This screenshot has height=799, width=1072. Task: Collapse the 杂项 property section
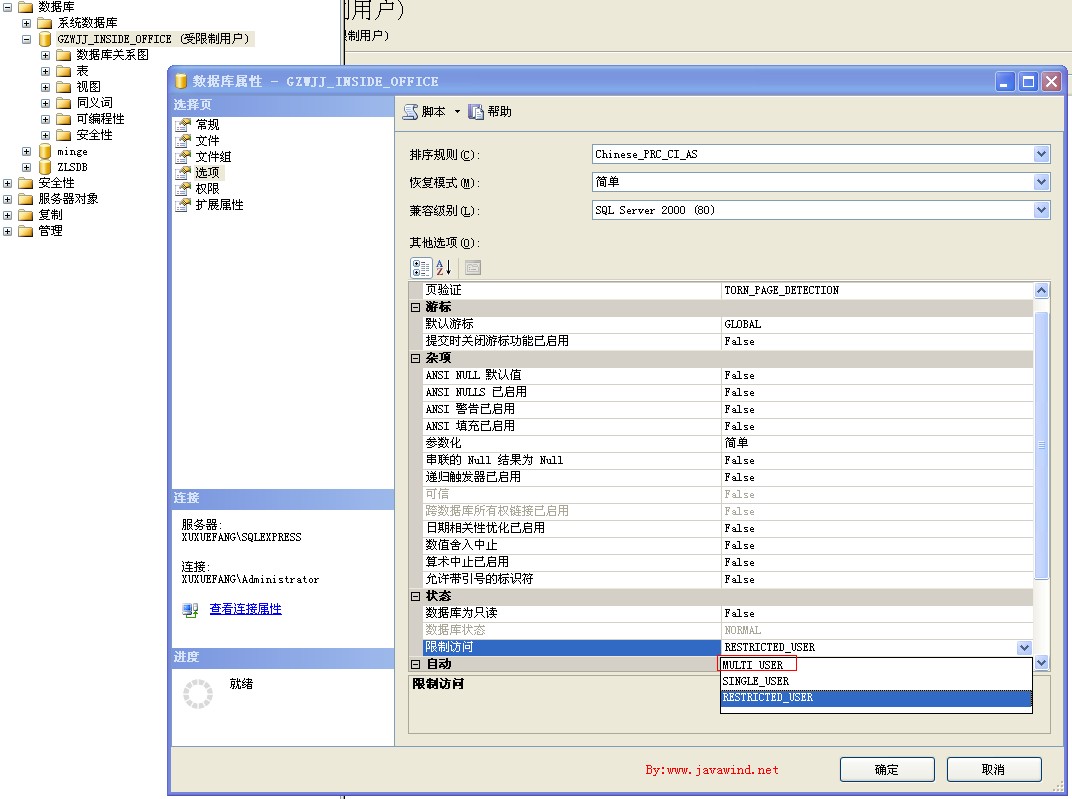pos(415,358)
